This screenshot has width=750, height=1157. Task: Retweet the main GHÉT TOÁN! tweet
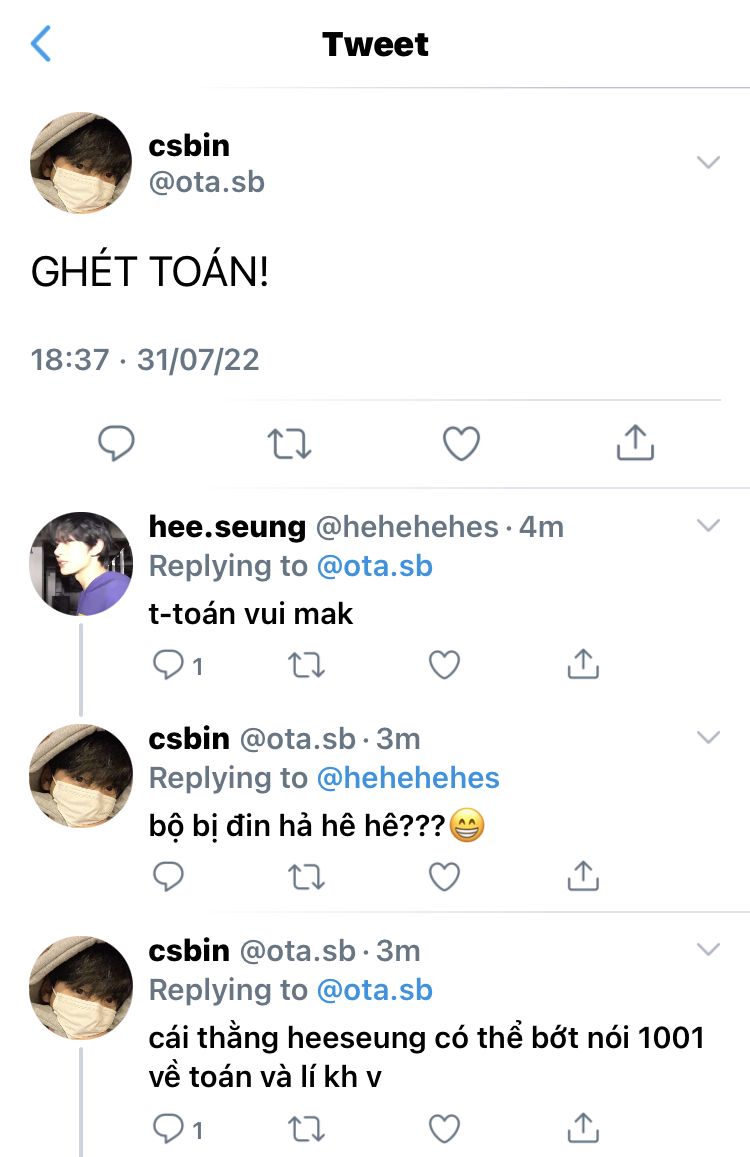pos(289,443)
